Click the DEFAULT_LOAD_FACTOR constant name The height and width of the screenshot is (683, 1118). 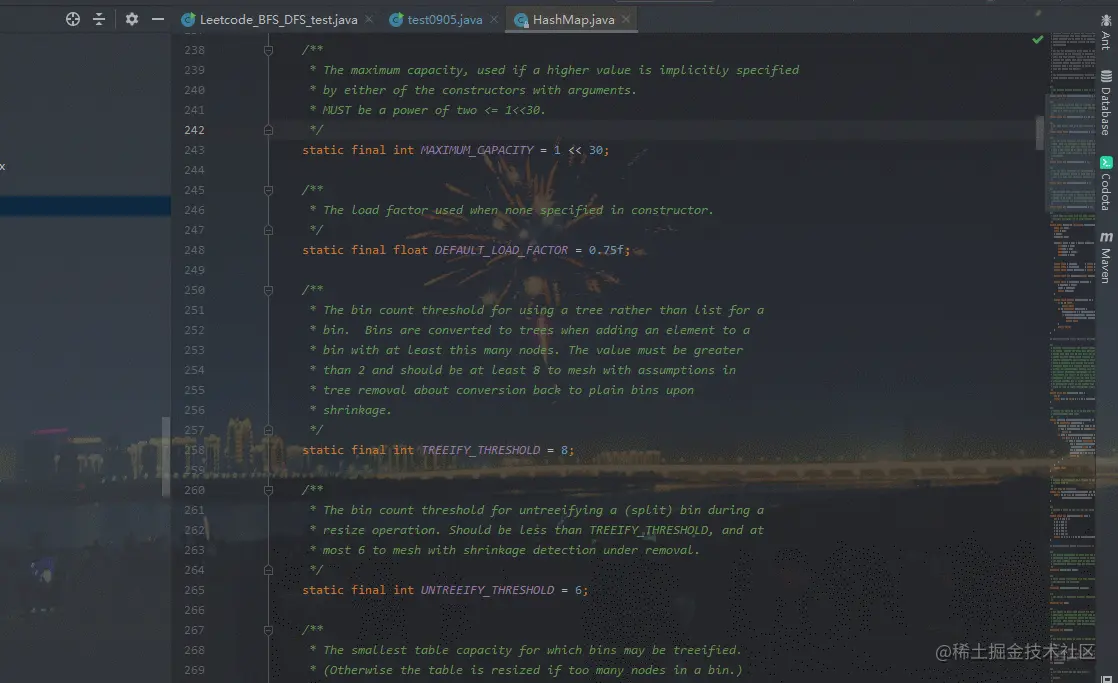501,250
